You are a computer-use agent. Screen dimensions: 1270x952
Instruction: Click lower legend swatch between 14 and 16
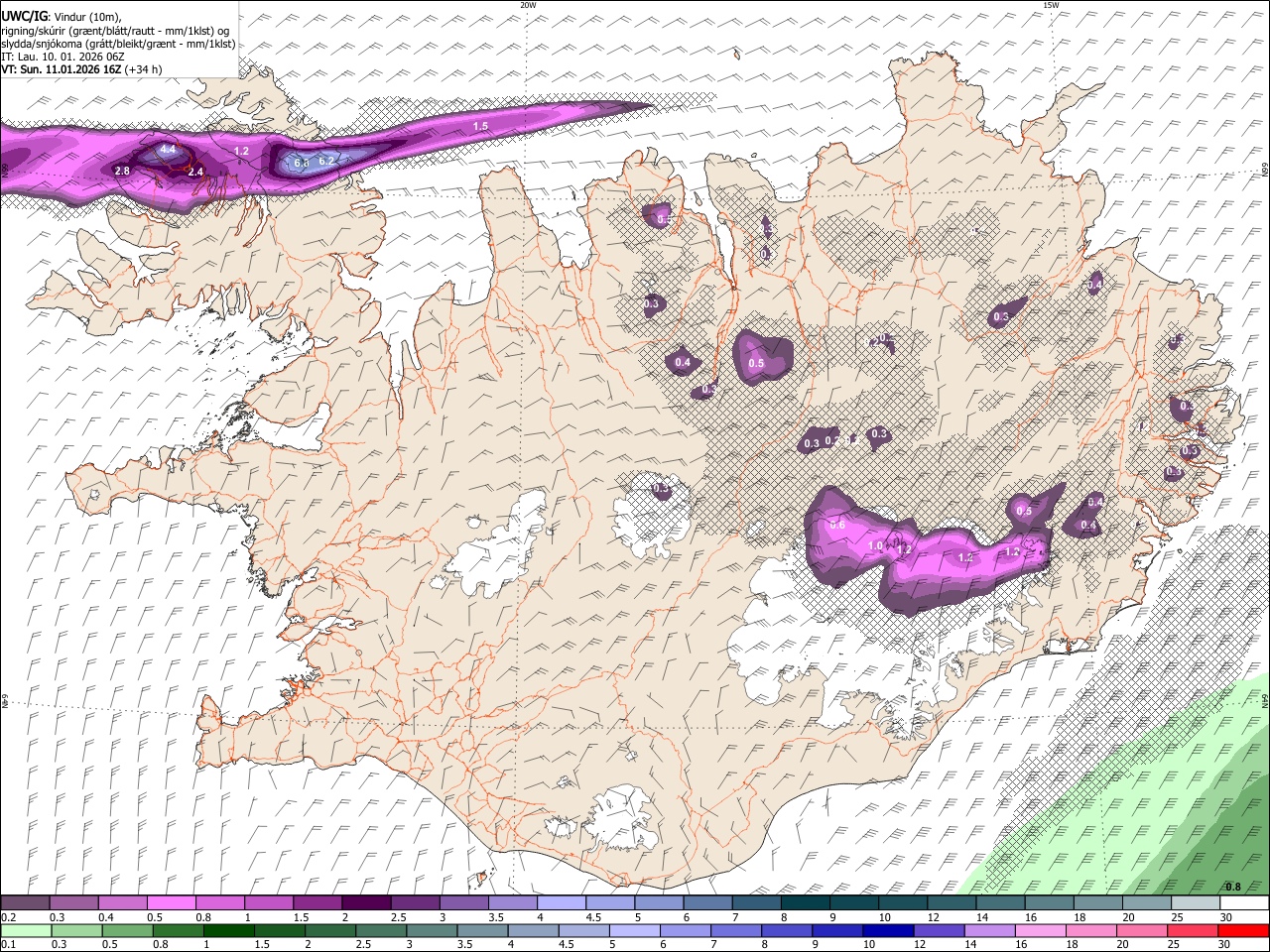(x=990, y=930)
